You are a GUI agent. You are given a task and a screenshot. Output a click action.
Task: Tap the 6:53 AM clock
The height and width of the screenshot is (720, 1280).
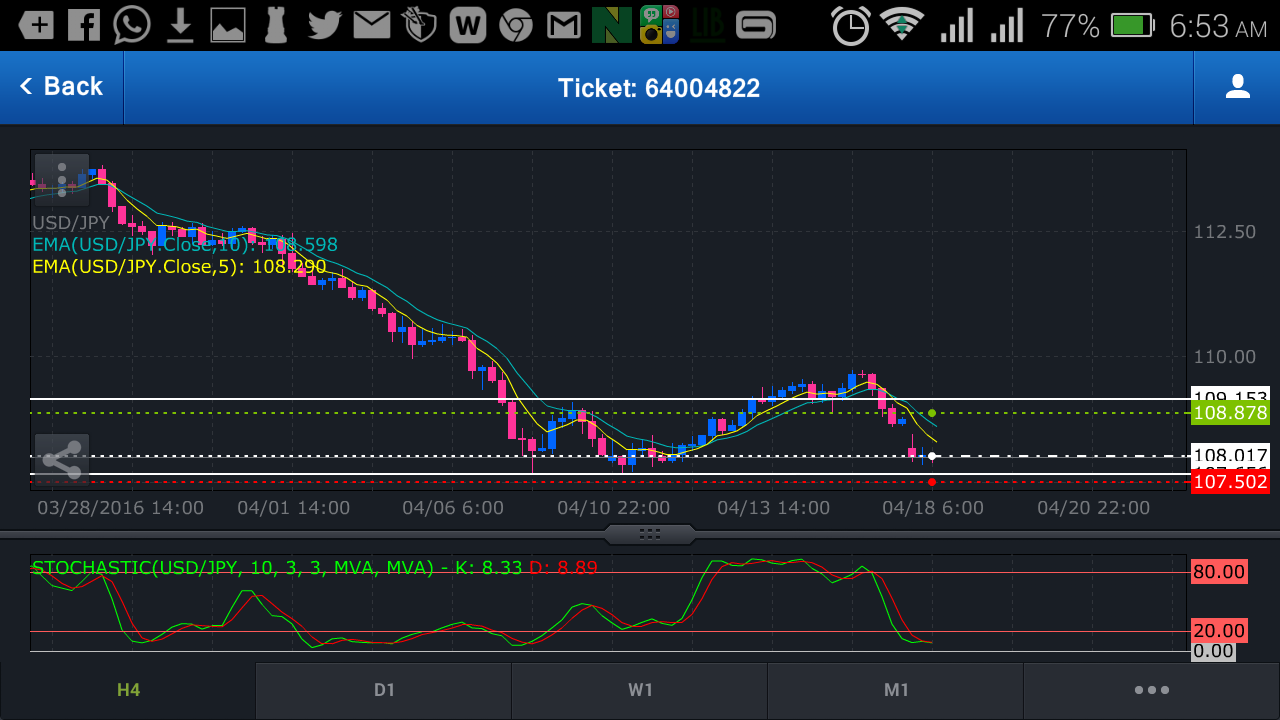coord(1217,26)
